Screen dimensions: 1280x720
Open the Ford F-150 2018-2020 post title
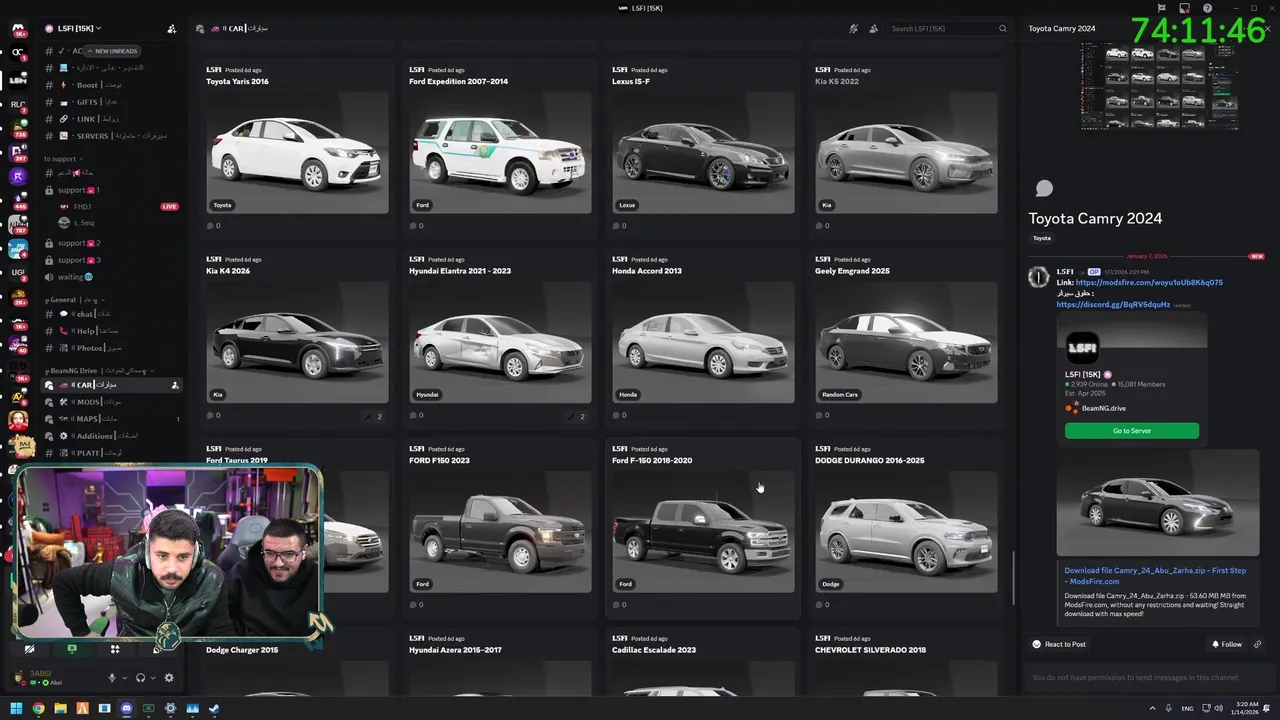[652, 460]
